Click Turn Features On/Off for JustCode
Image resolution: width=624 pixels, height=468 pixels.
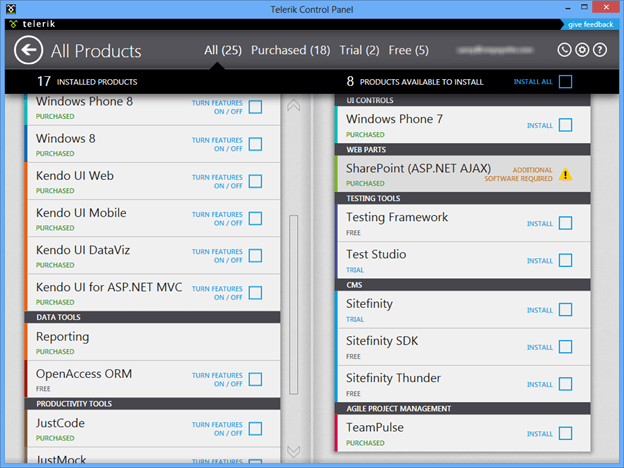tap(217, 429)
